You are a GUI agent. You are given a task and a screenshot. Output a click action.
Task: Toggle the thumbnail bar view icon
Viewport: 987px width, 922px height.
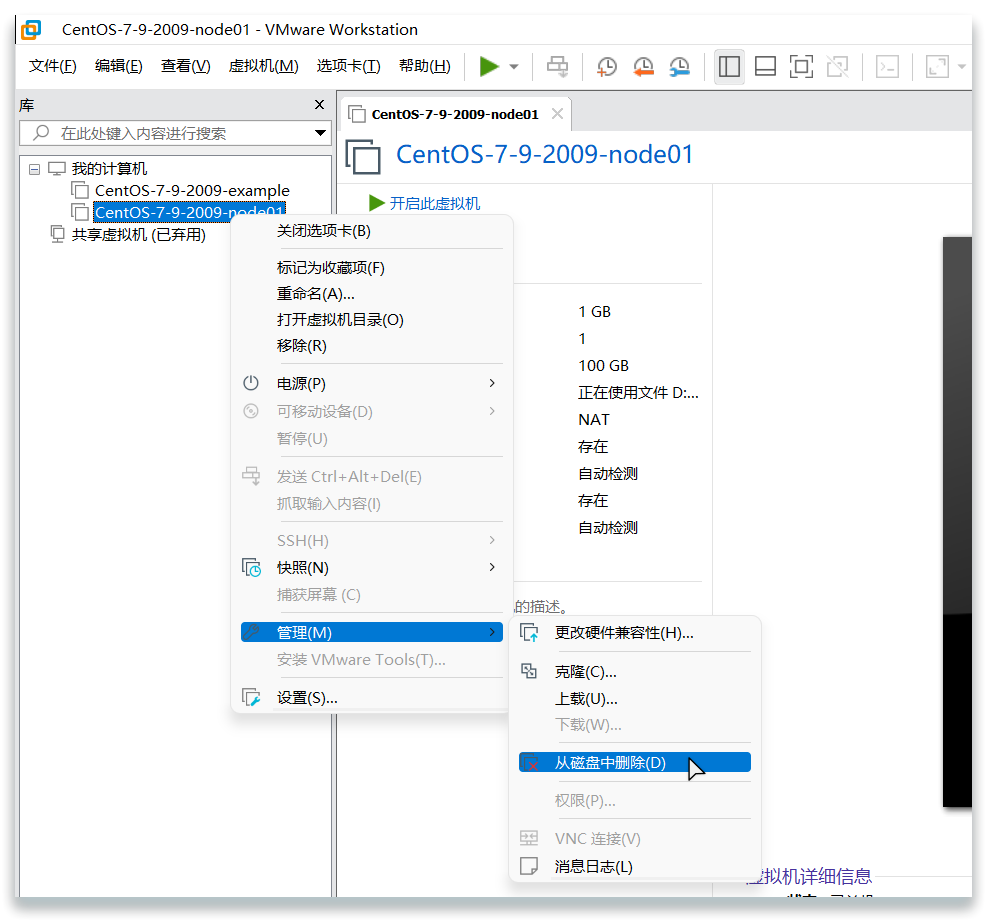tap(765, 66)
